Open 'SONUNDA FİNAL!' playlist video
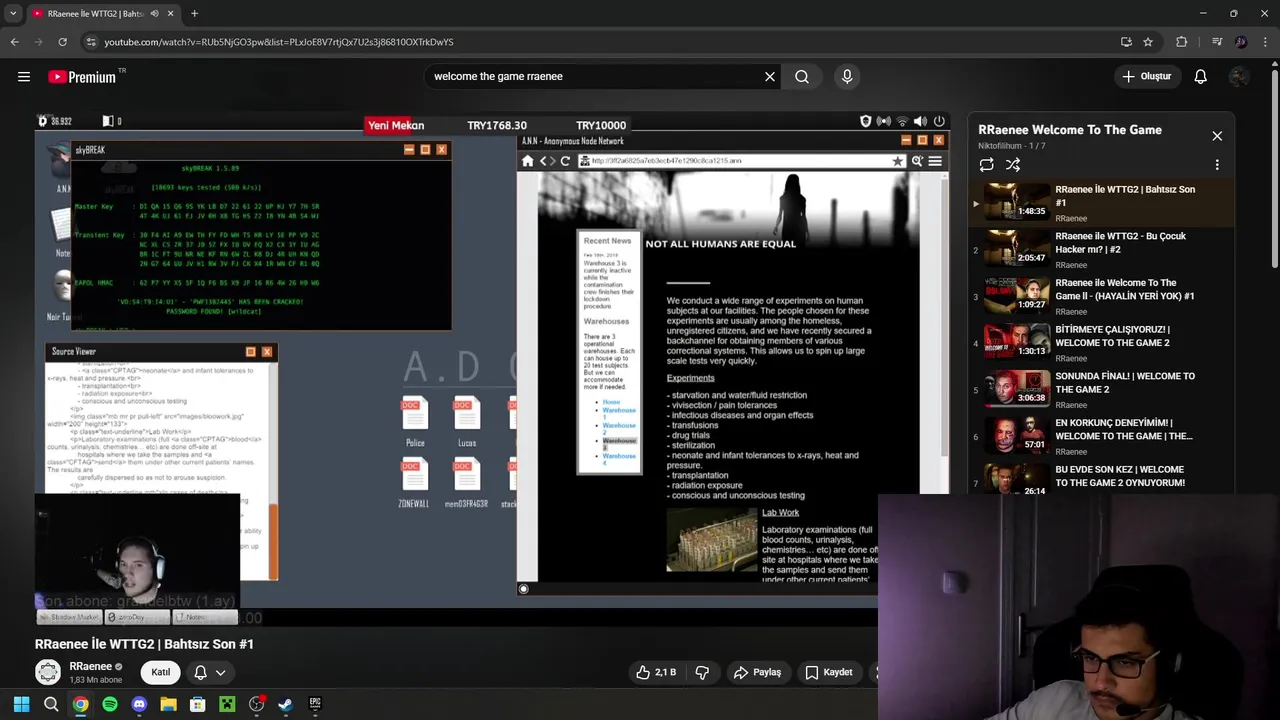This screenshot has width=1280, height=720. tap(1100, 390)
